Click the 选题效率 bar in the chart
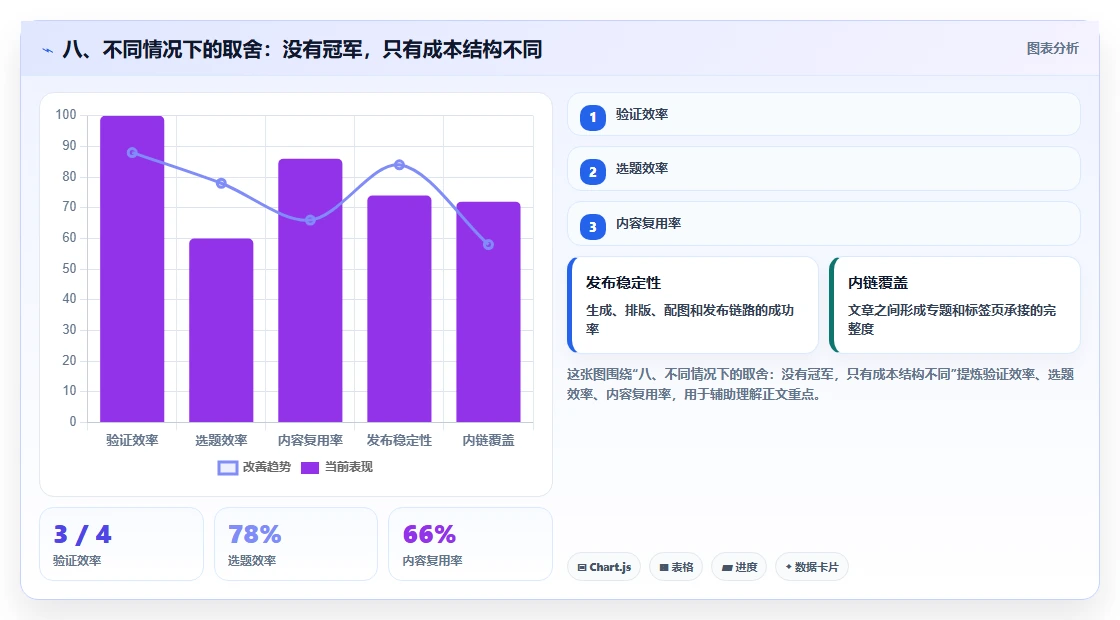This screenshot has height=620, width=1120. click(x=221, y=330)
